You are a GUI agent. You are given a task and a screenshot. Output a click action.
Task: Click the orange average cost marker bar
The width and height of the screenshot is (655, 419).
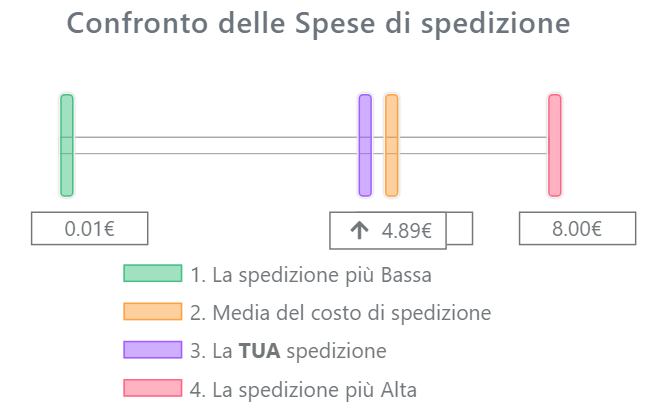pyautogui.click(x=391, y=145)
